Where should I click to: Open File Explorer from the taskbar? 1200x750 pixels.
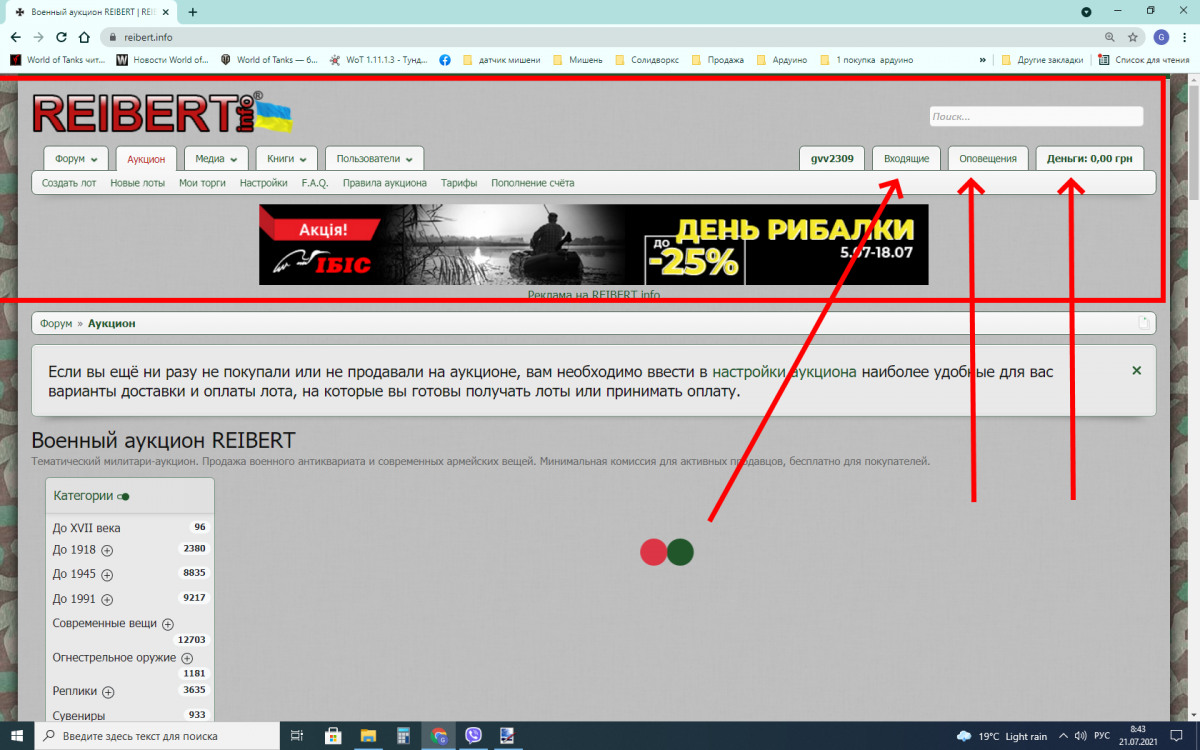pos(368,736)
